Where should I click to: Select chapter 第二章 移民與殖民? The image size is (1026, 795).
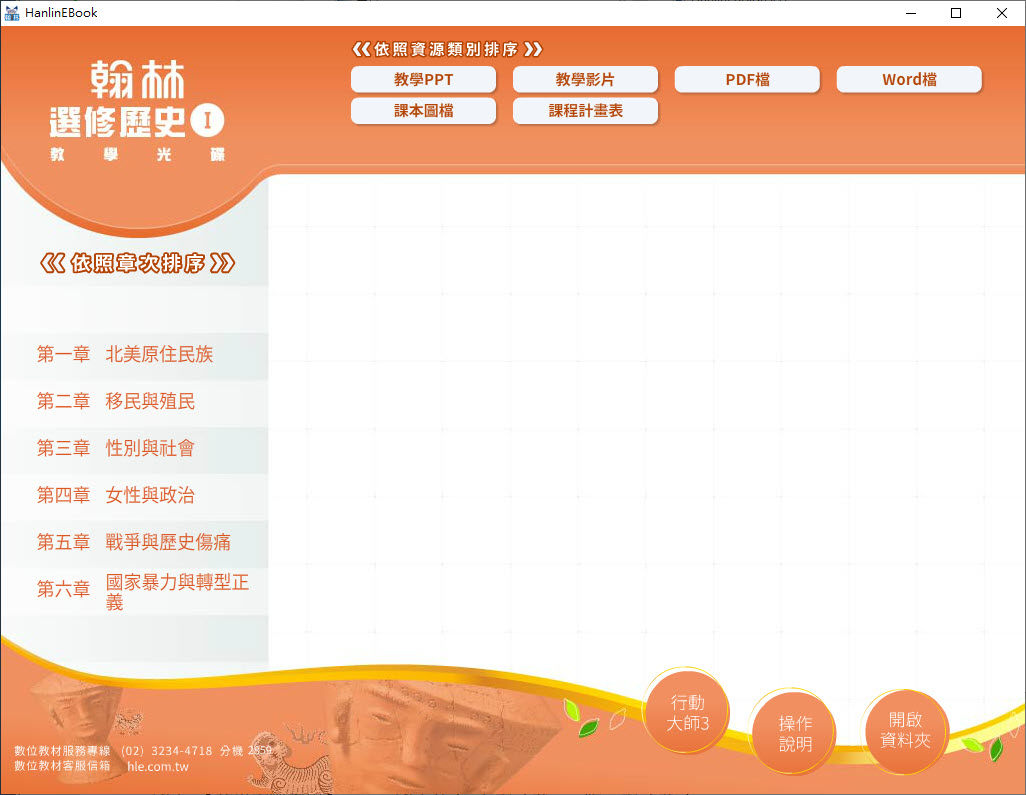116,401
